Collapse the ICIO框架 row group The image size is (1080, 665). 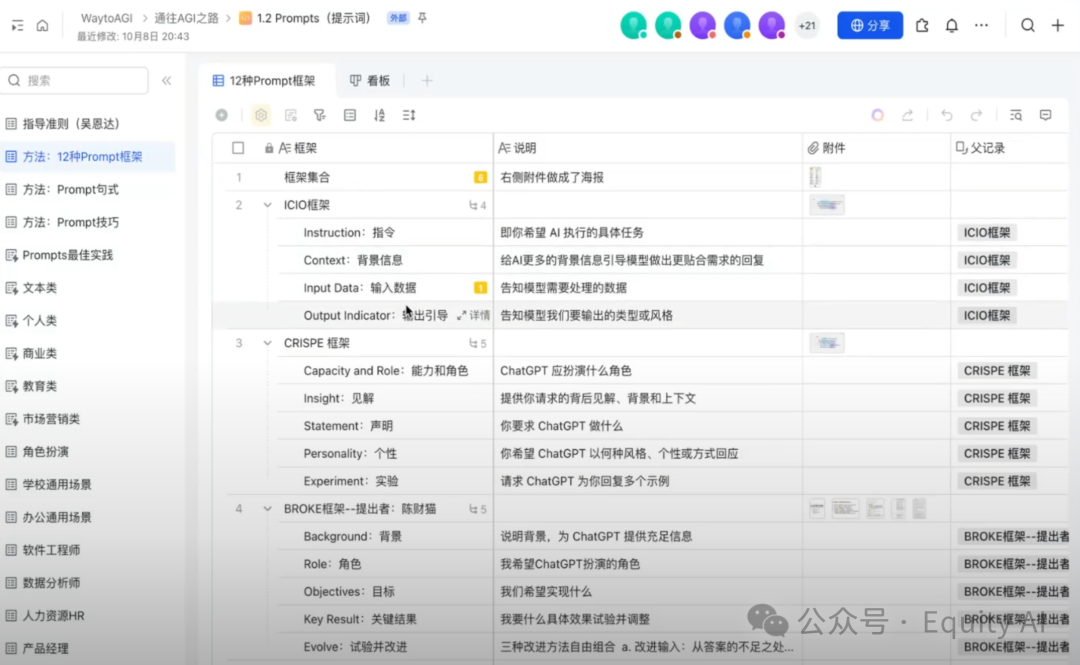pyautogui.click(x=267, y=205)
